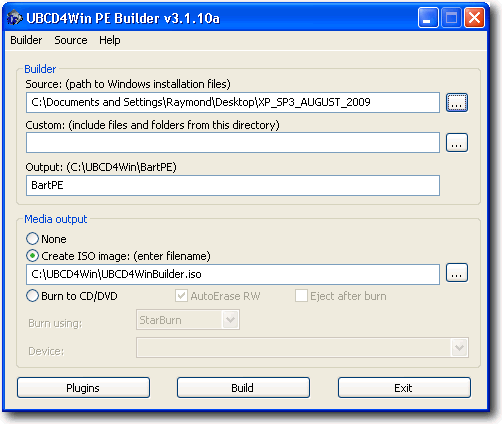Maximize the PE Builder window

point(451,18)
